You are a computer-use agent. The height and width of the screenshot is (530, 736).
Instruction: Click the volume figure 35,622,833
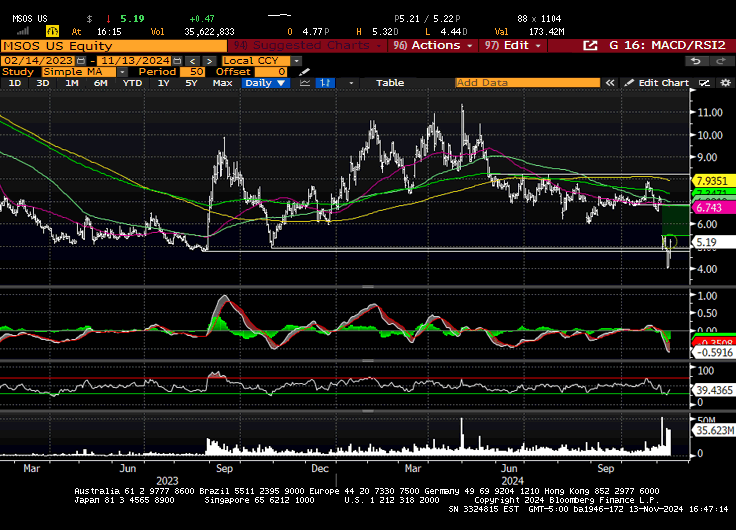(209, 32)
